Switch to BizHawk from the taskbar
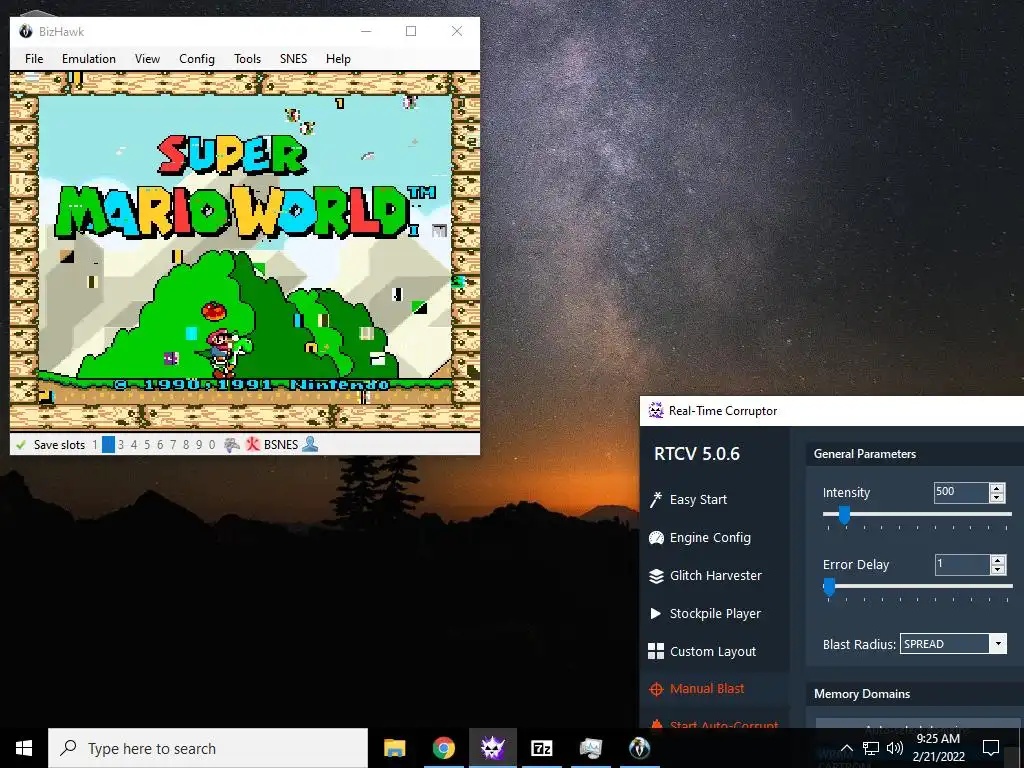This screenshot has width=1024, height=768. pos(639,748)
